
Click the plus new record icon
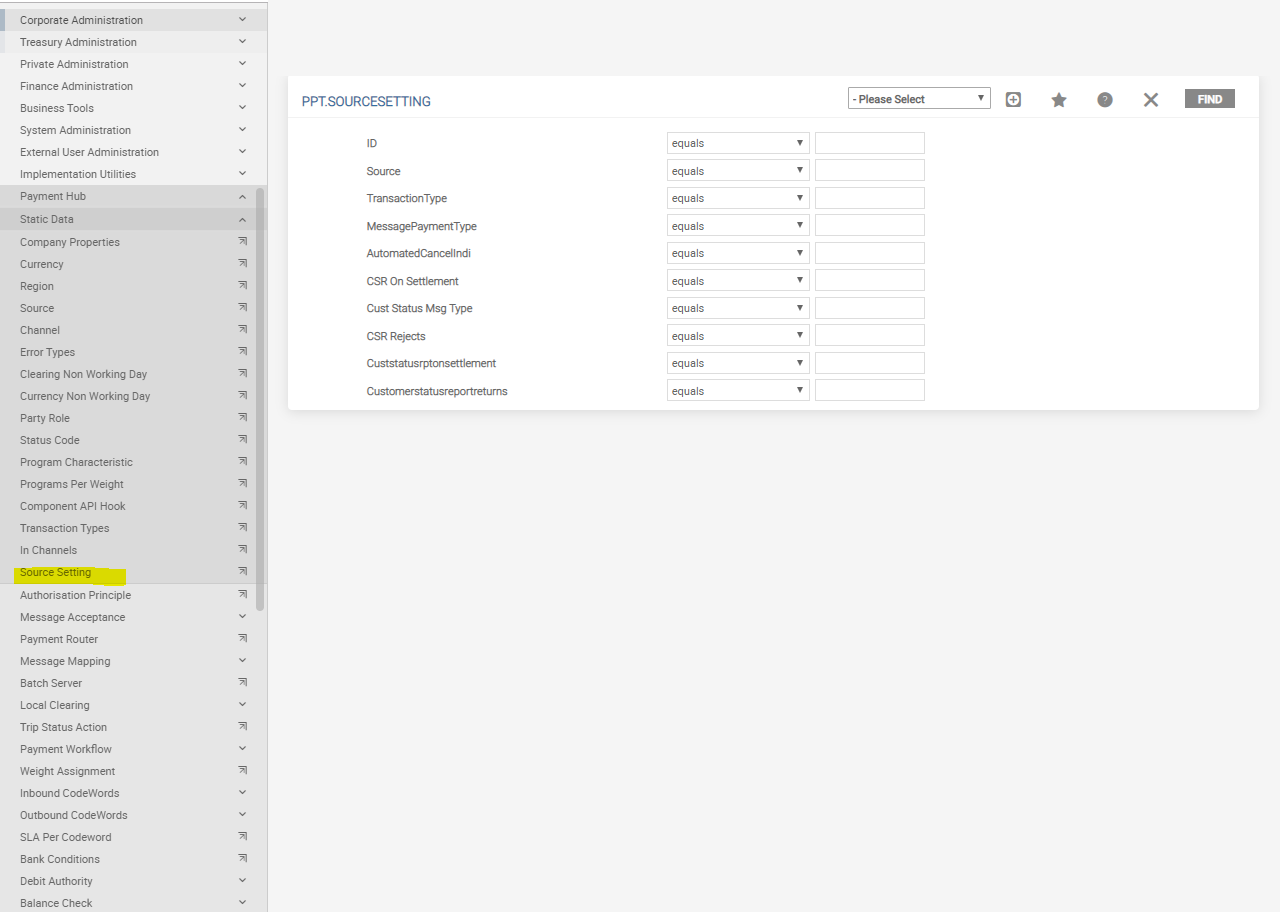point(1013,100)
